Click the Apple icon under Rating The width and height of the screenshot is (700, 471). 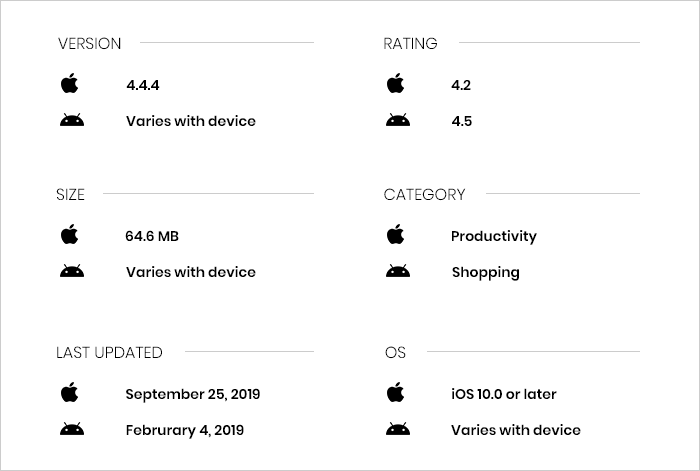coord(396,84)
